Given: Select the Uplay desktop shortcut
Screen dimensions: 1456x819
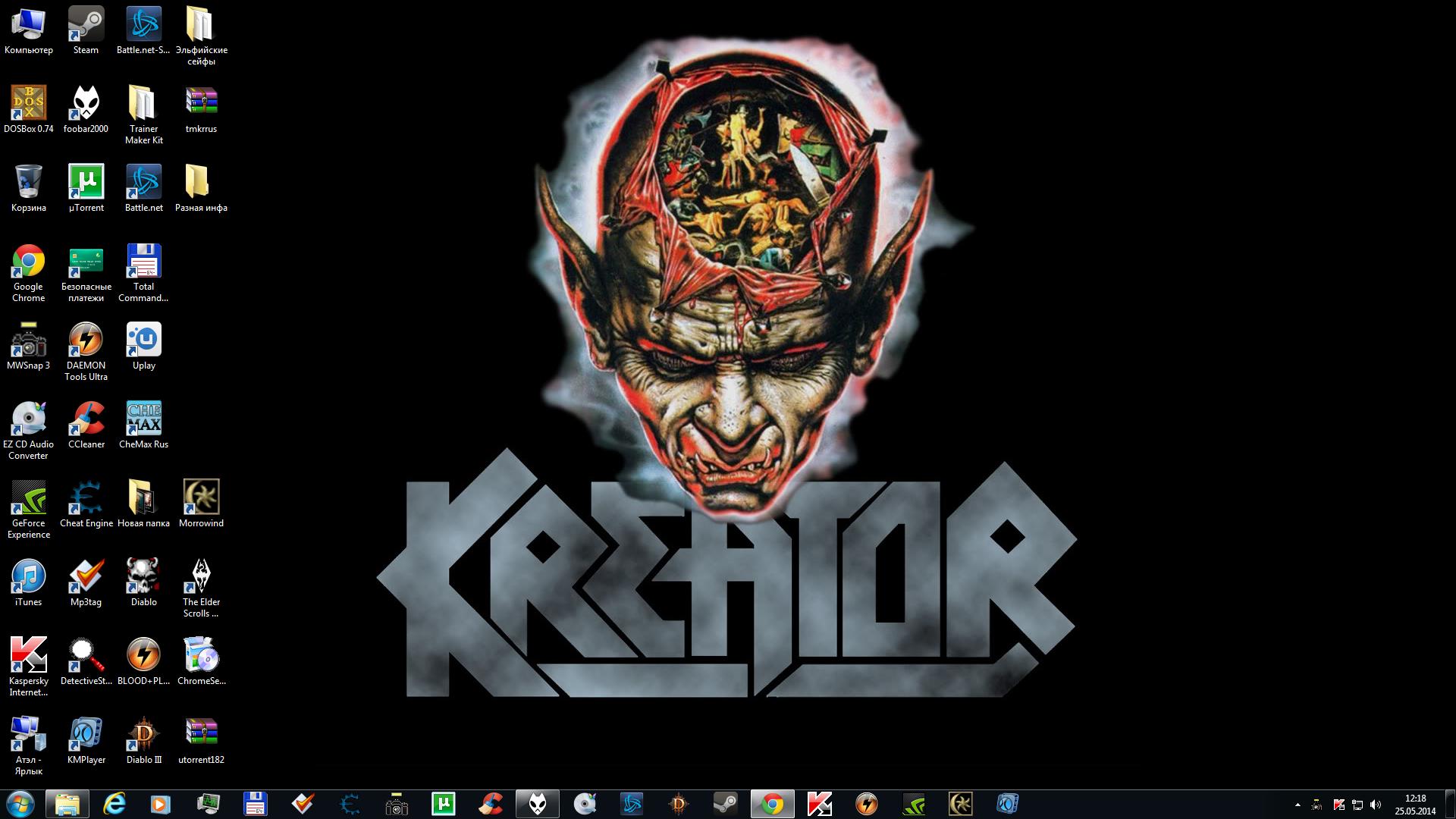Looking at the screenshot, I should [143, 347].
